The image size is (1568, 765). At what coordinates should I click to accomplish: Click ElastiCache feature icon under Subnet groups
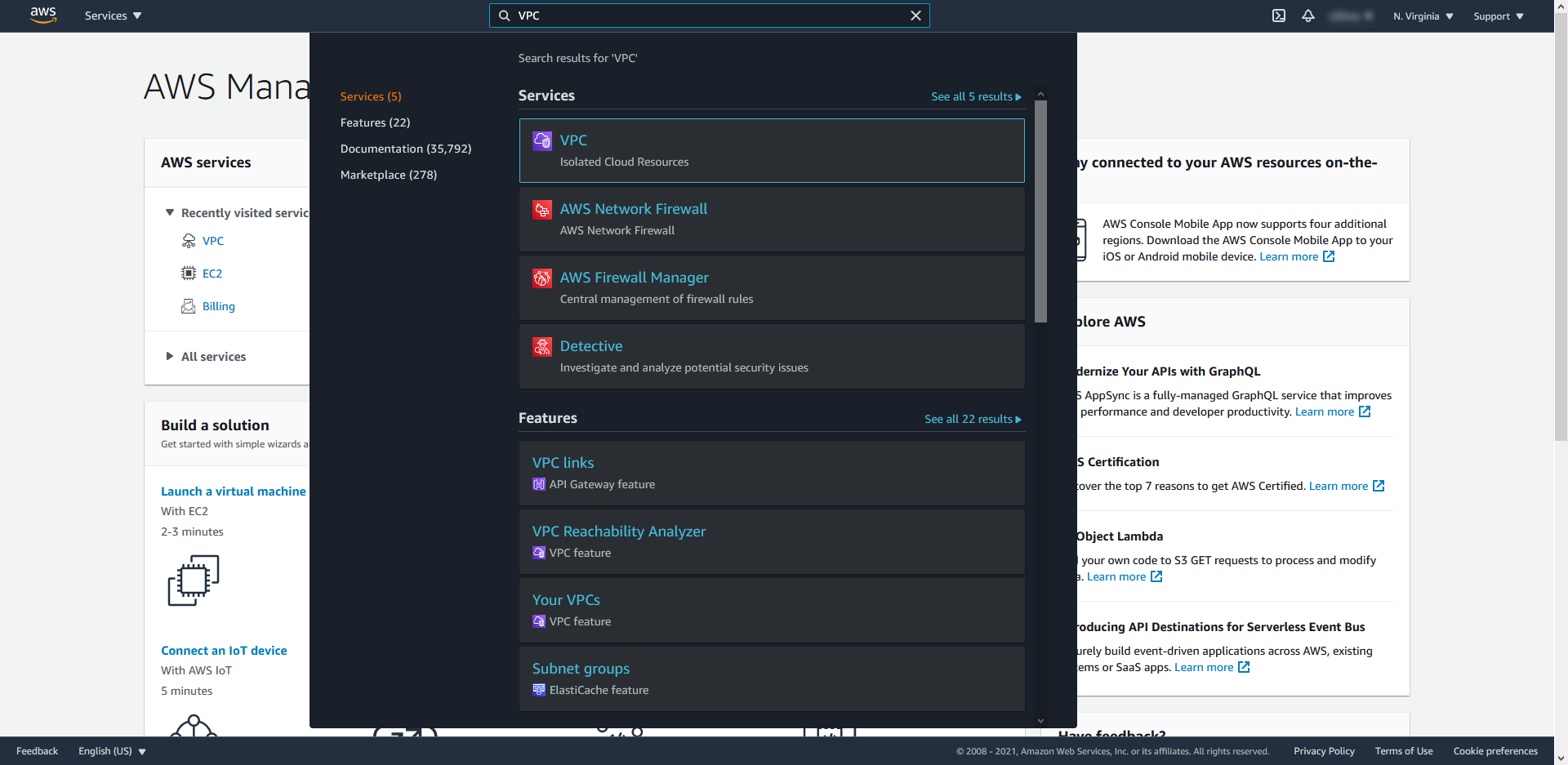tap(539, 690)
